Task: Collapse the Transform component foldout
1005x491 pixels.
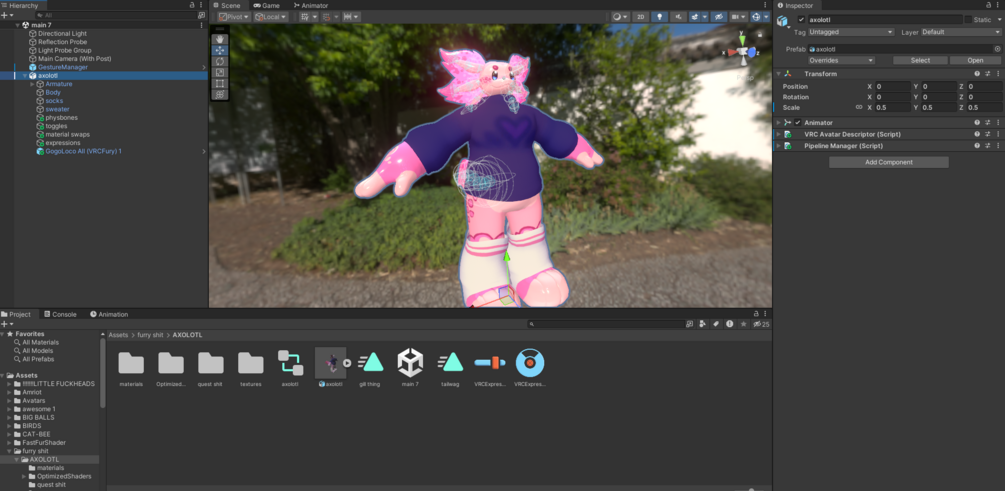Action: (x=779, y=74)
